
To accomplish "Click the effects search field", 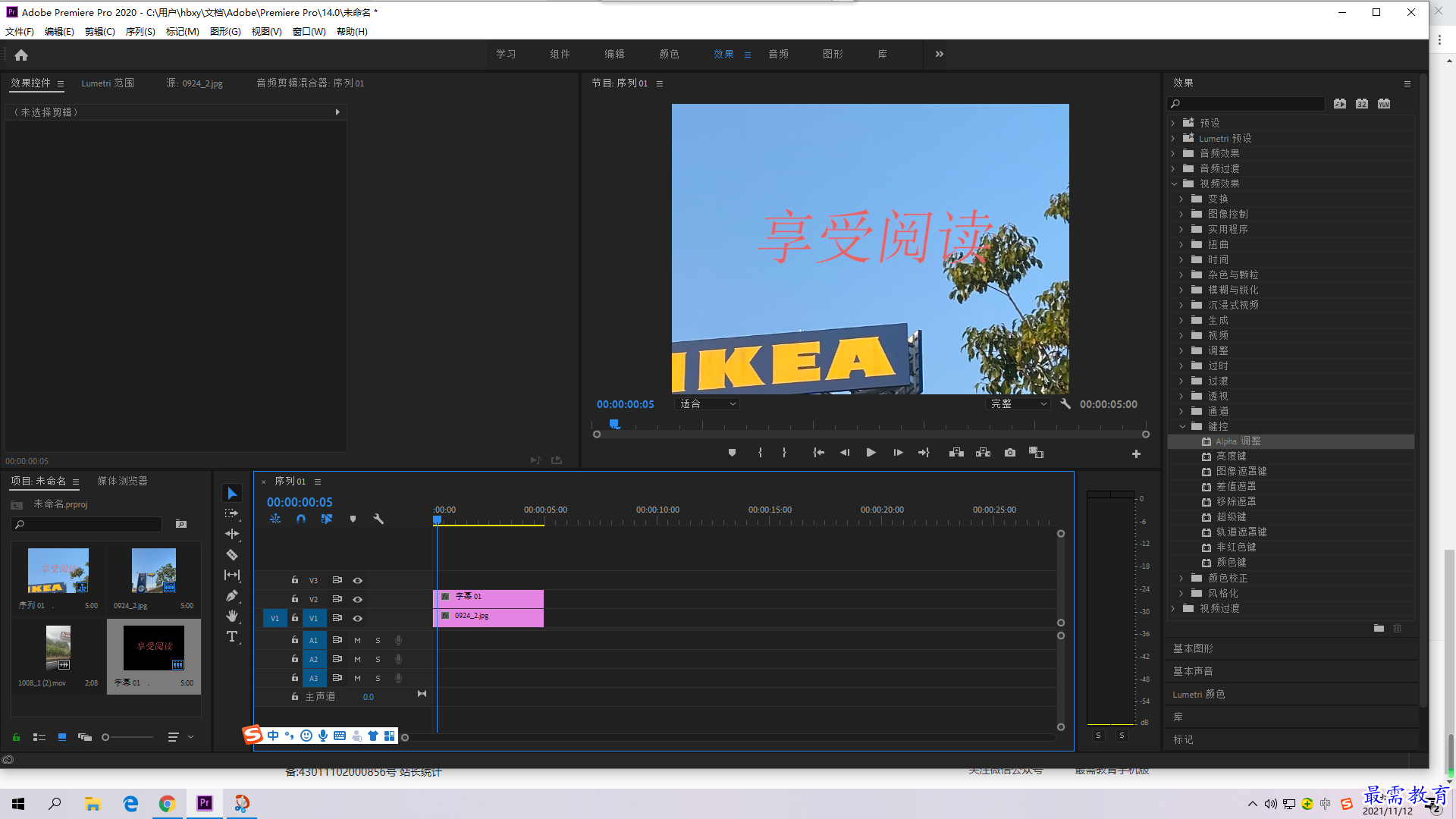I will [x=1247, y=104].
